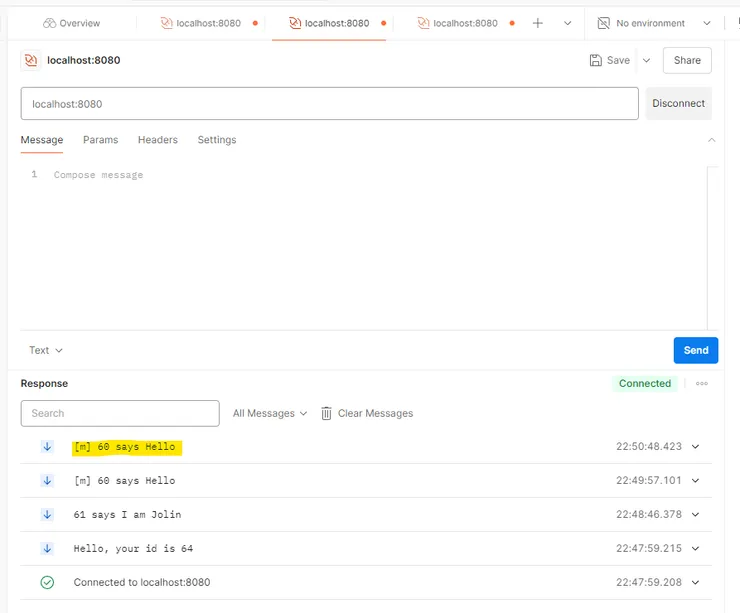The height and width of the screenshot is (613, 740).
Task: Click the message editor vertical scrollbar
Action: pyautogui.click(x=713, y=248)
